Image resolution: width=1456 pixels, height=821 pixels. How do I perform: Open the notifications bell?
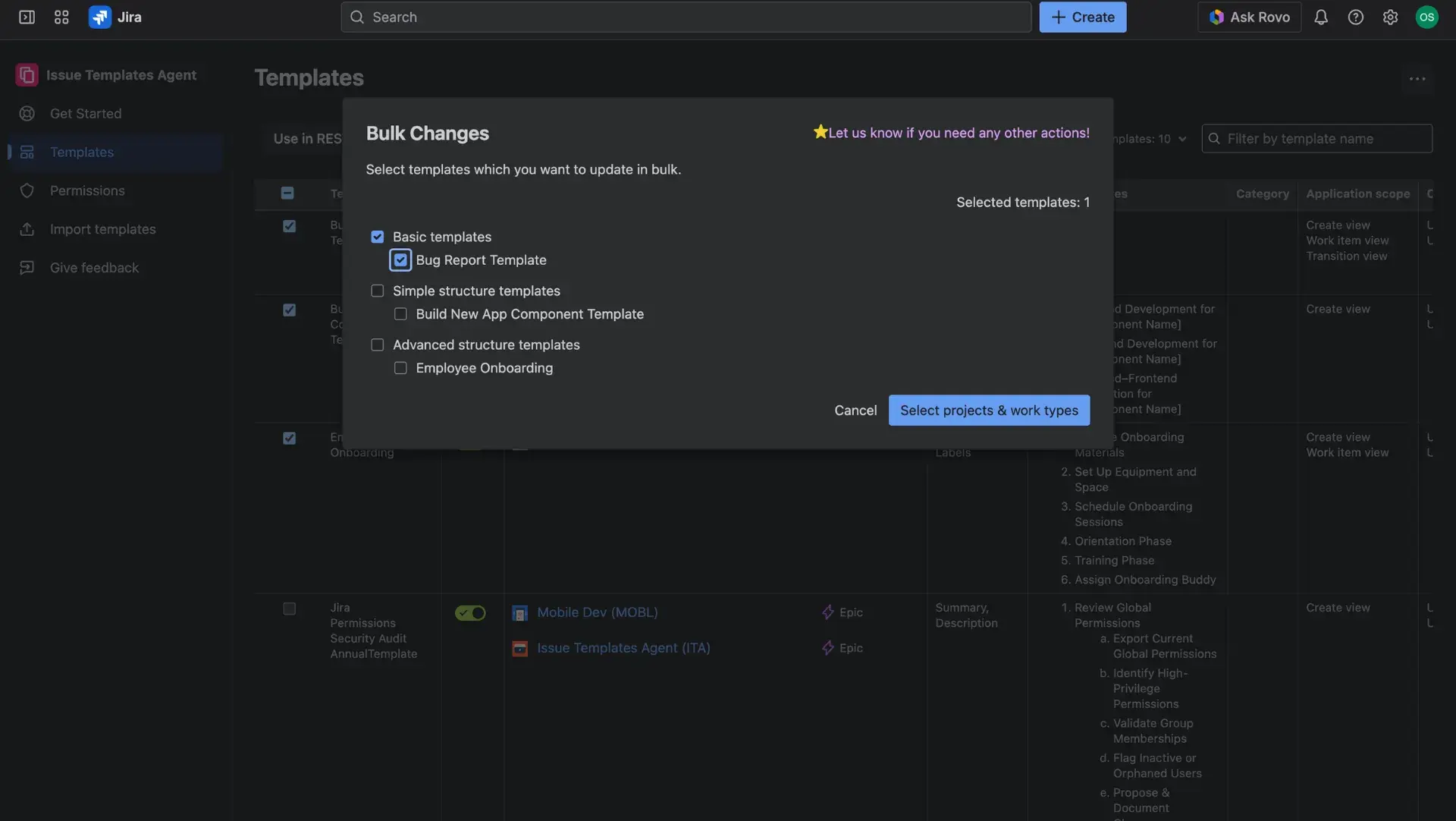tap(1321, 17)
